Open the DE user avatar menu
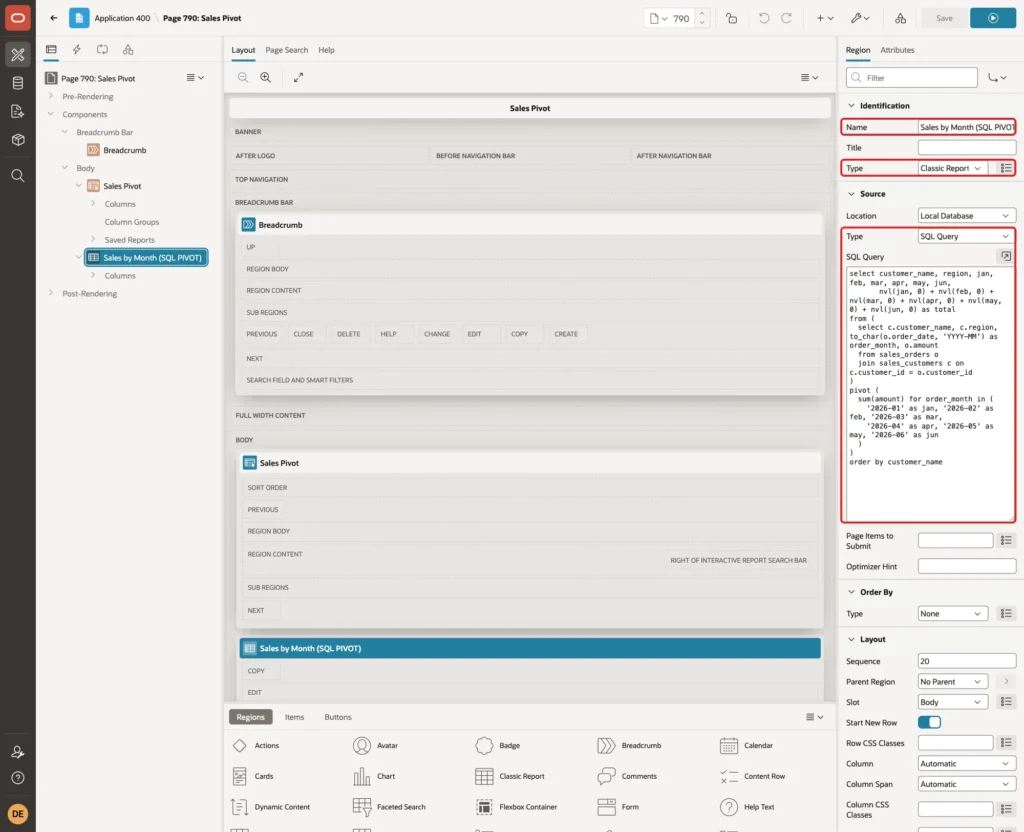The height and width of the screenshot is (832, 1024). point(18,814)
